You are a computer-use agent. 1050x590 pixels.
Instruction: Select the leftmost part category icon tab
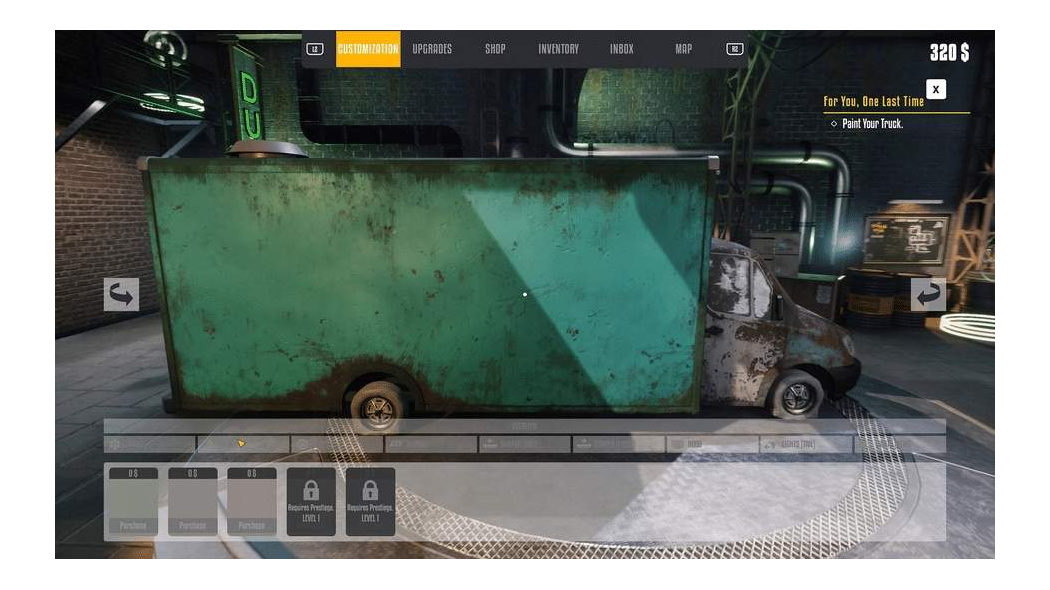(150, 444)
